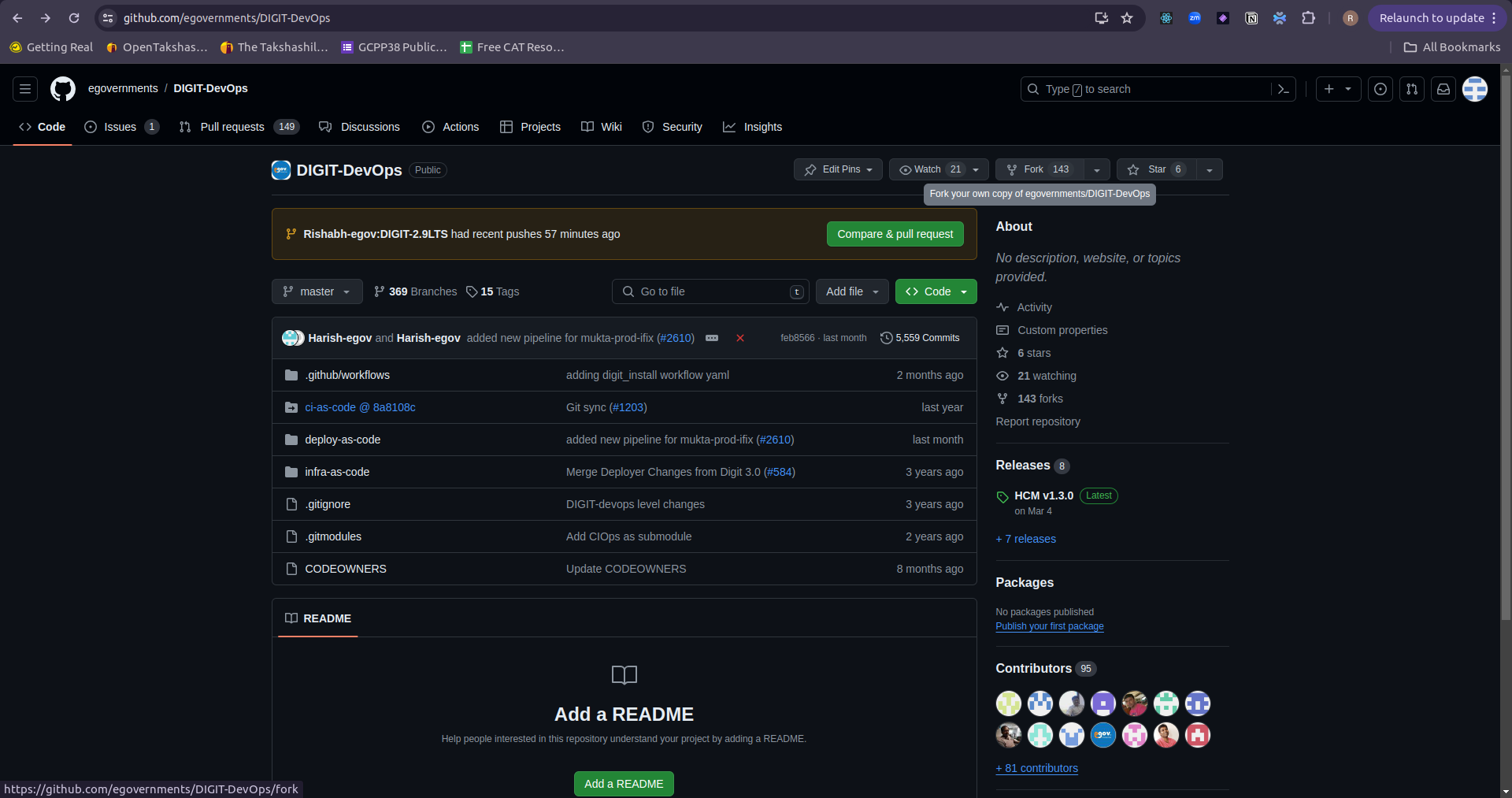
Task: Open the Add file dropdown
Action: tap(852, 291)
